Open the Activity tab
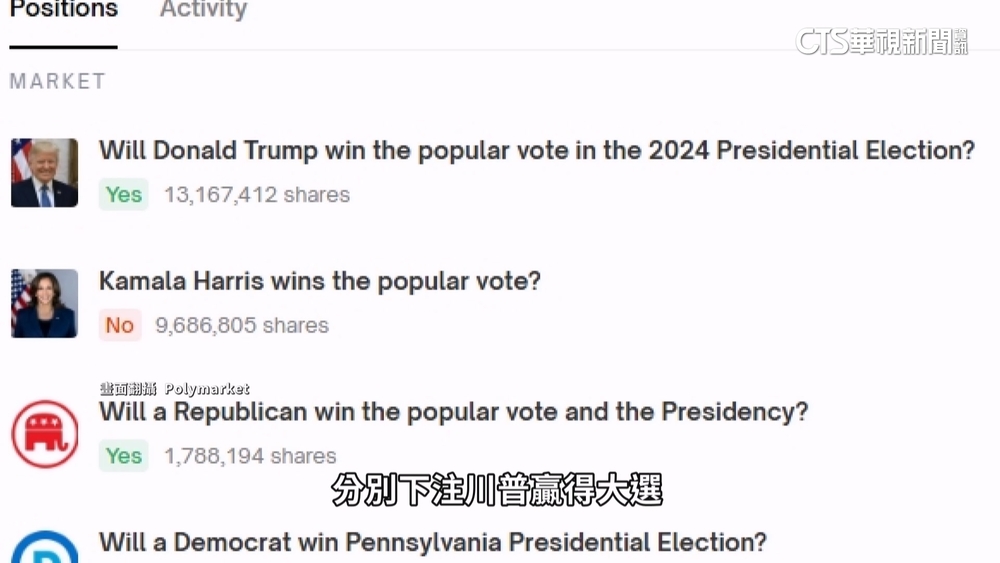Image resolution: width=1000 pixels, height=563 pixels. pyautogui.click(x=203, y=11)
